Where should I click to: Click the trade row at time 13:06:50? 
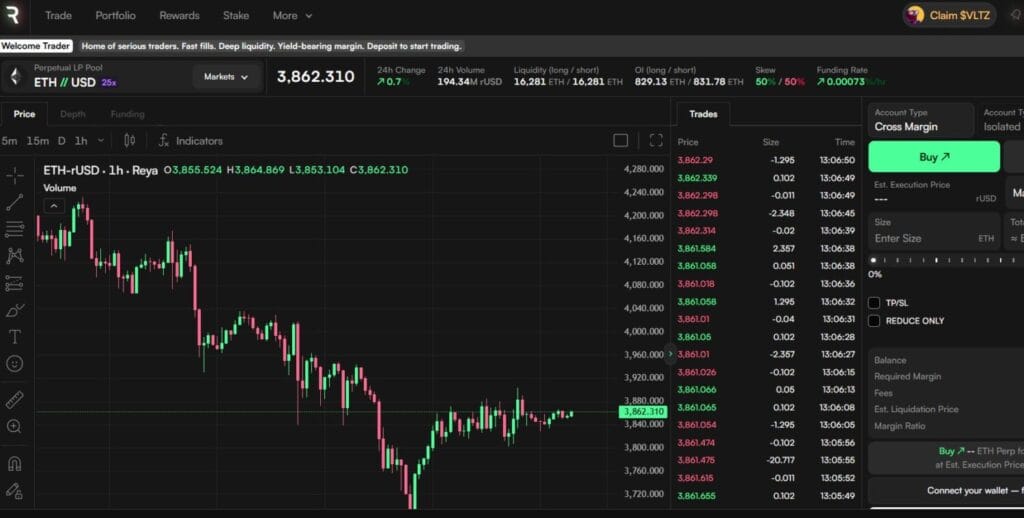coord(766,160)
